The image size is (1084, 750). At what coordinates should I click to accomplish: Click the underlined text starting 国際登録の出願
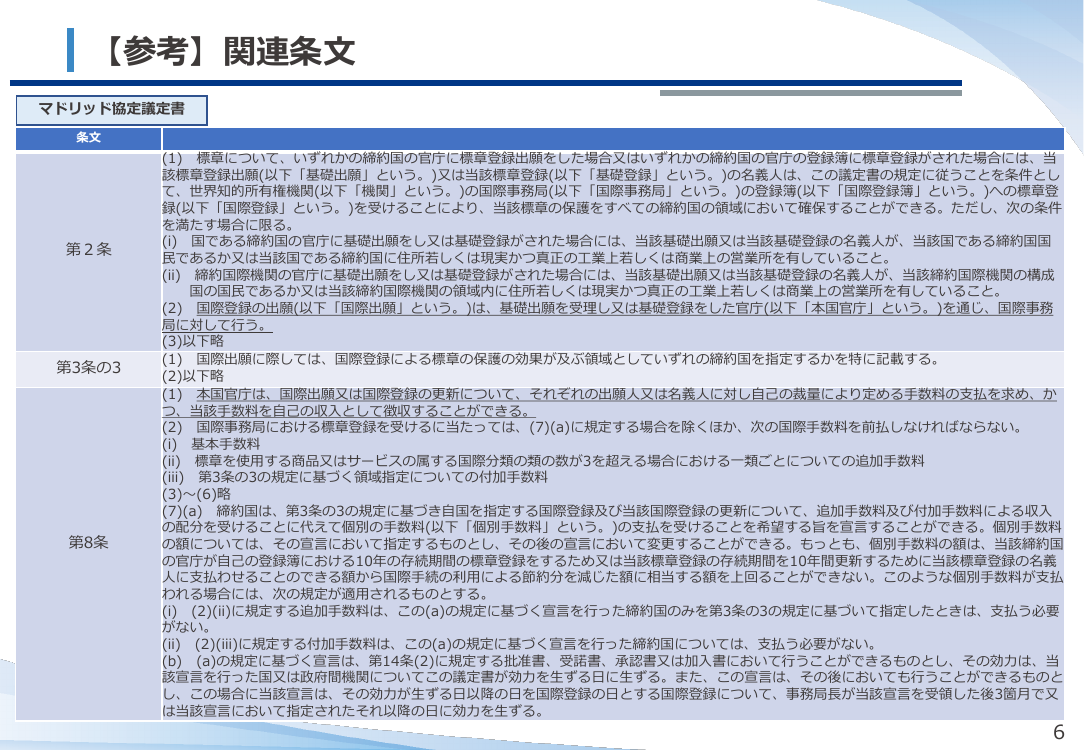(x=608, y=317)
